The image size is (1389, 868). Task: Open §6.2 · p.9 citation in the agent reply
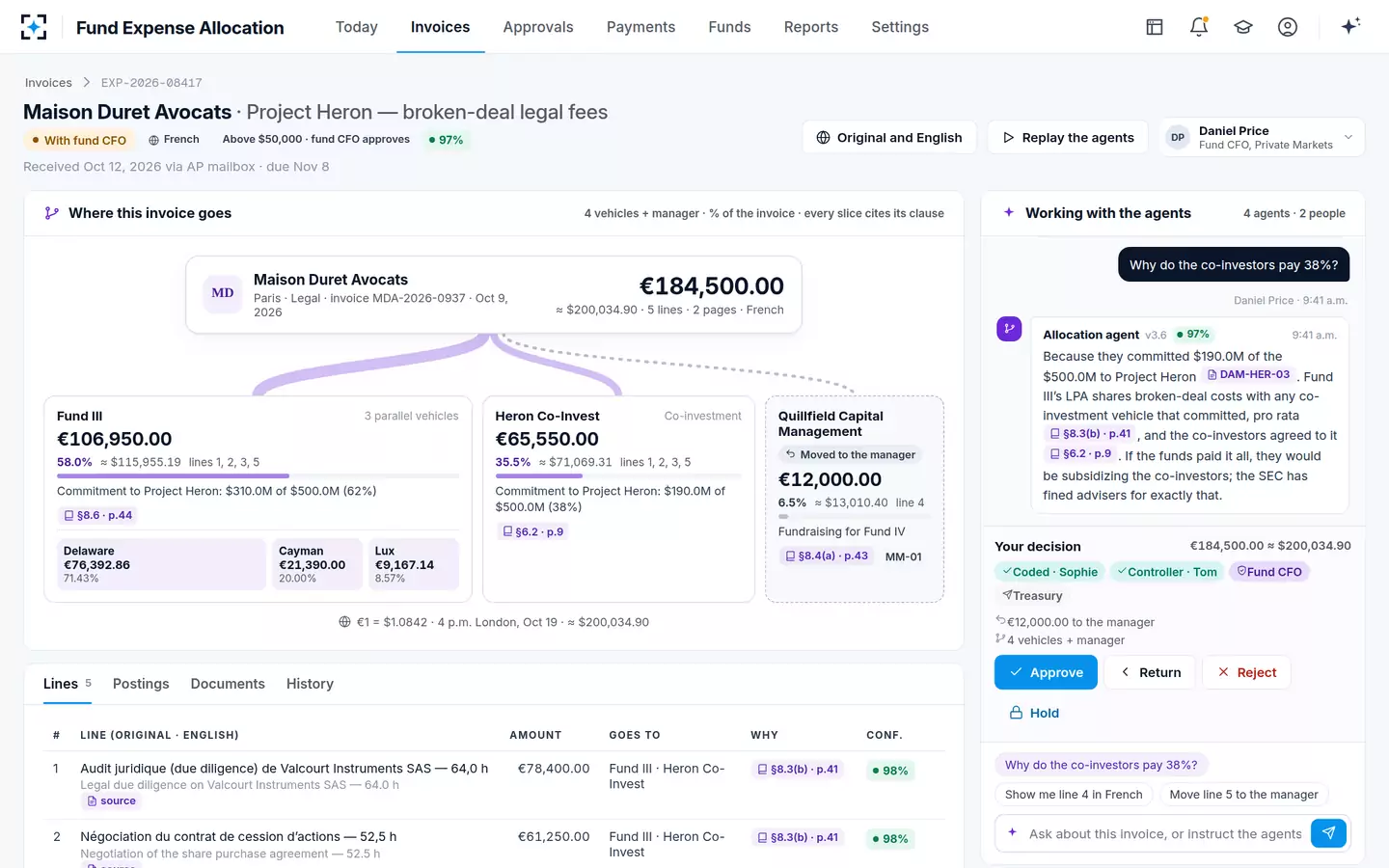1080,453
